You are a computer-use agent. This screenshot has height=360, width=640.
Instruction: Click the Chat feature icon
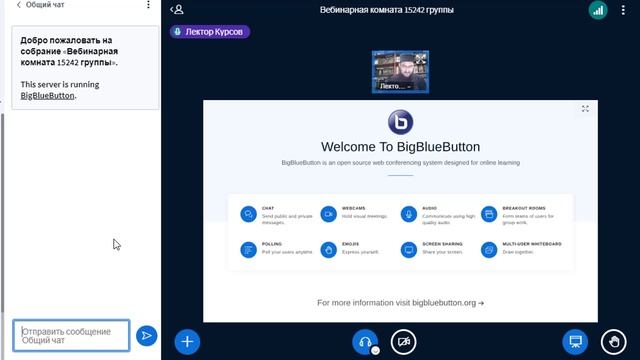pos(248,214)
